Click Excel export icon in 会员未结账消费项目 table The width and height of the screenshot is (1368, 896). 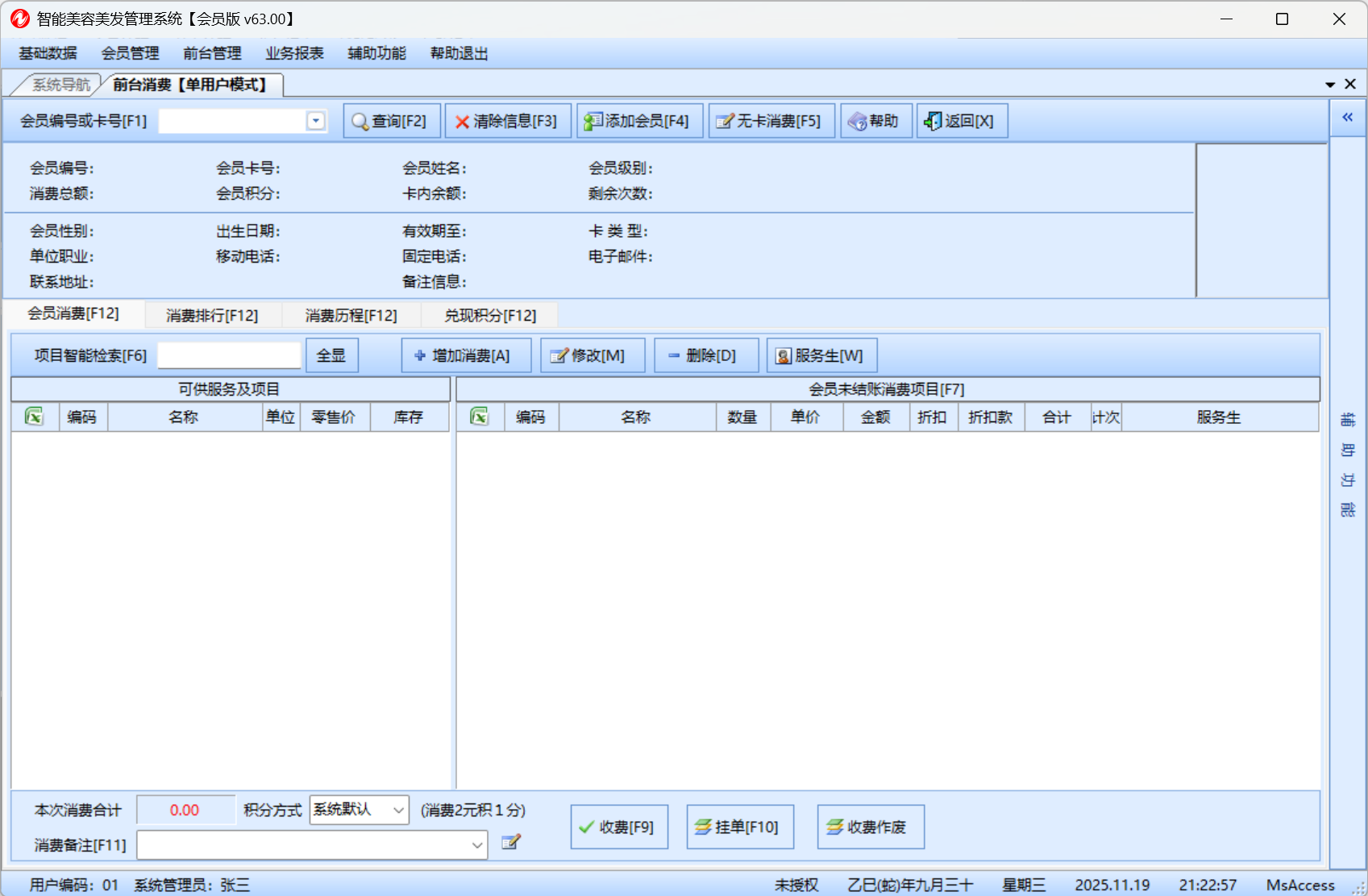tap(480, 417)
